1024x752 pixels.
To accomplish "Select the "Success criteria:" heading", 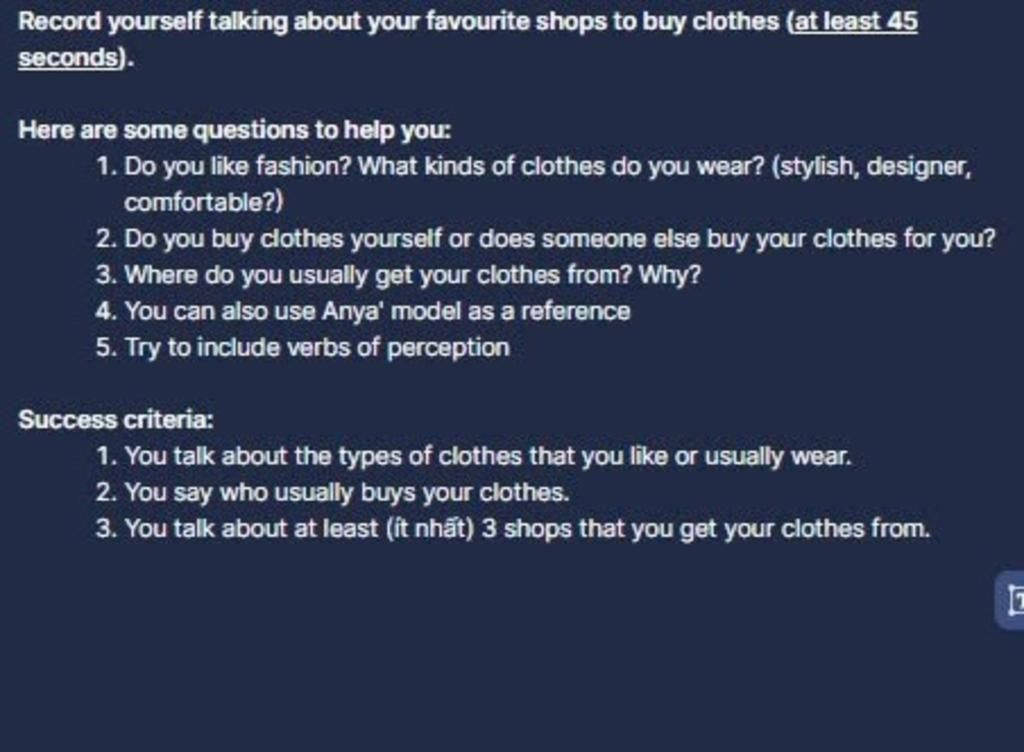I will tap(116, 420).
